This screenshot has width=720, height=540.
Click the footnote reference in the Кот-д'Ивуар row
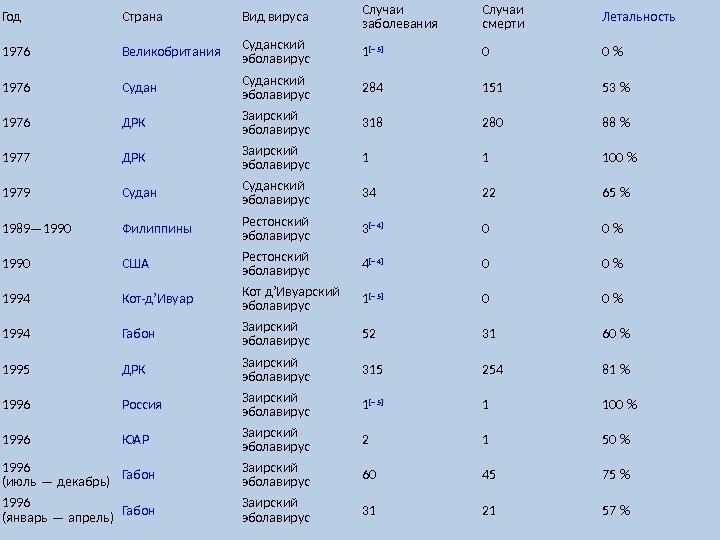[x=378, y=297]
